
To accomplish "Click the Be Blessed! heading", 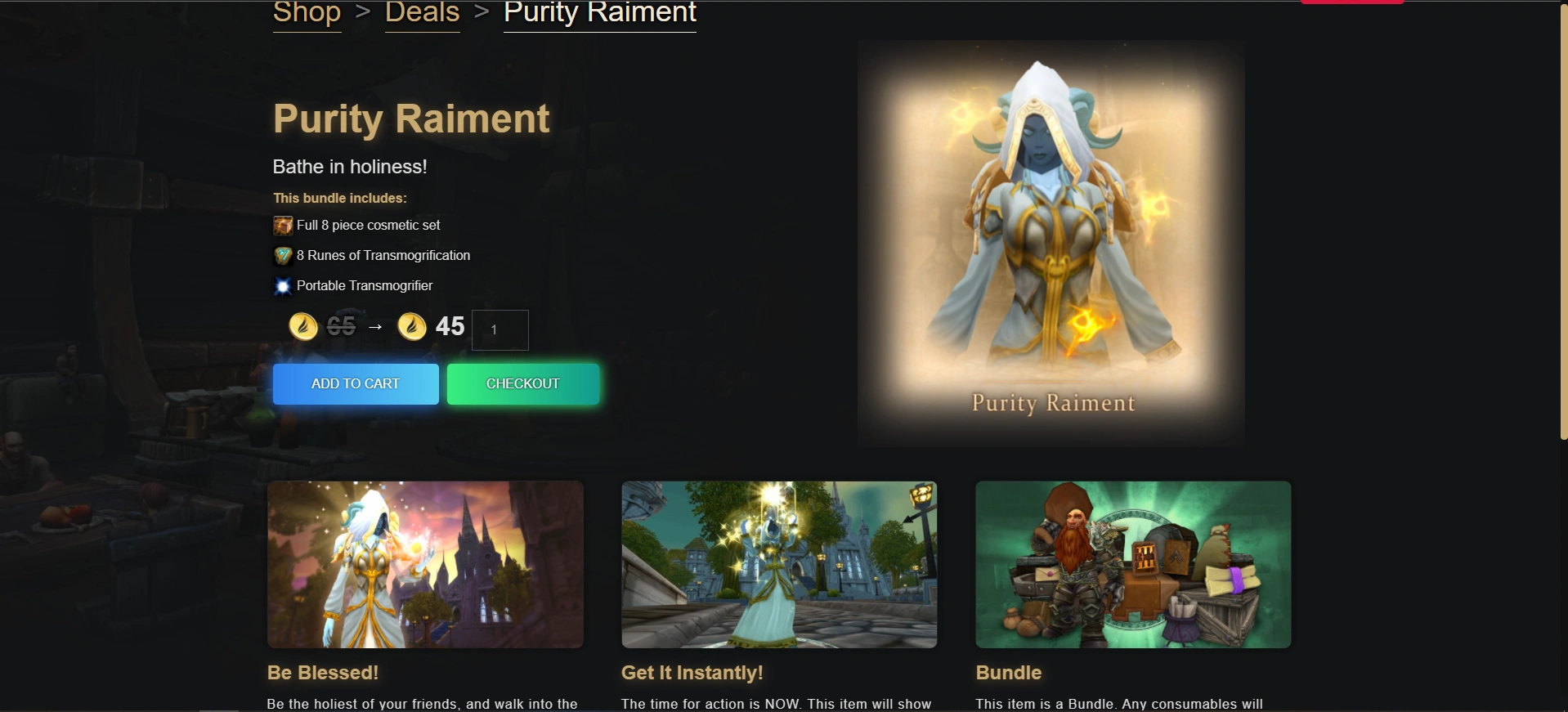I will pos(323,673).
